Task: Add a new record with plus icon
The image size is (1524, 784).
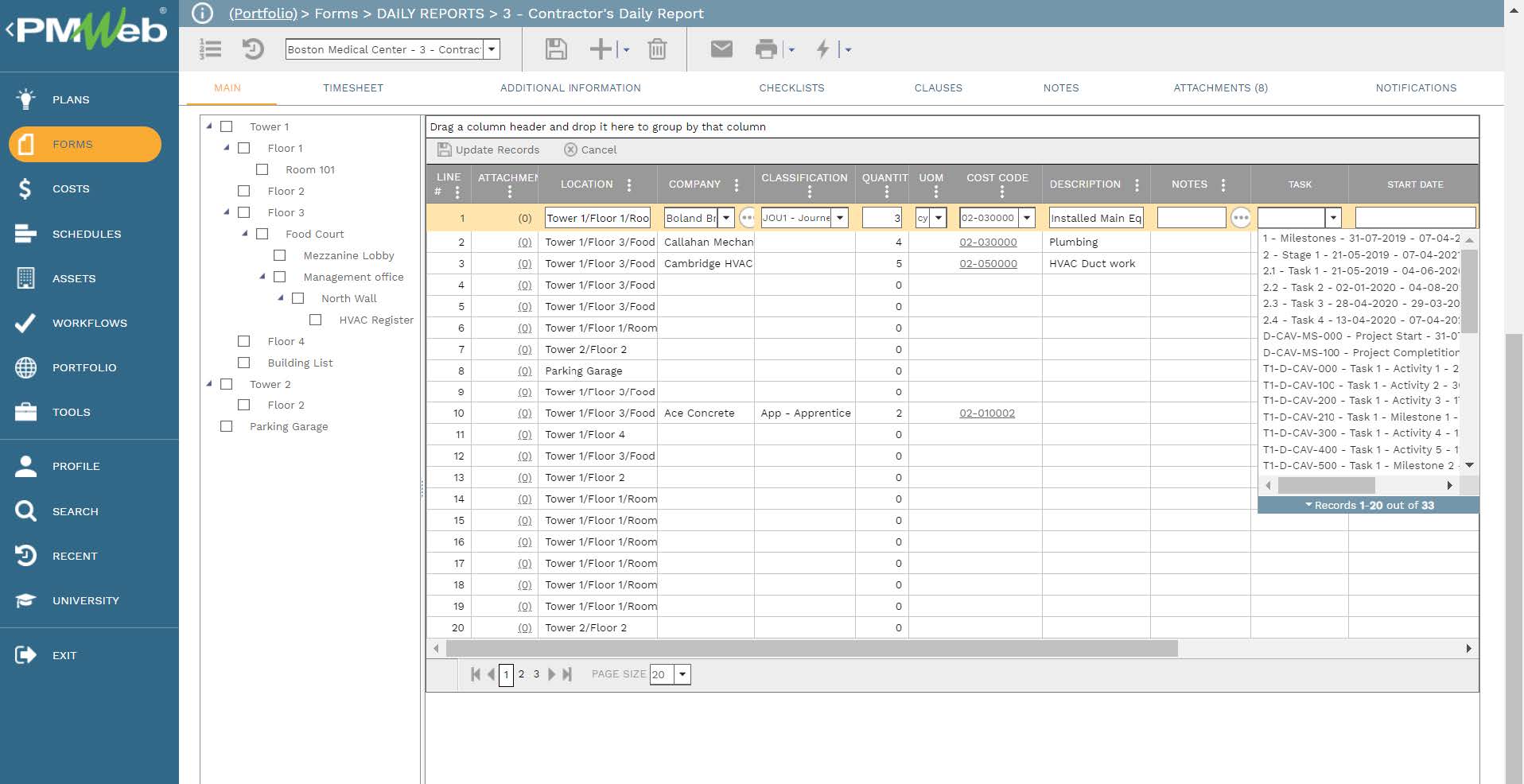Action: pos(601,49)
